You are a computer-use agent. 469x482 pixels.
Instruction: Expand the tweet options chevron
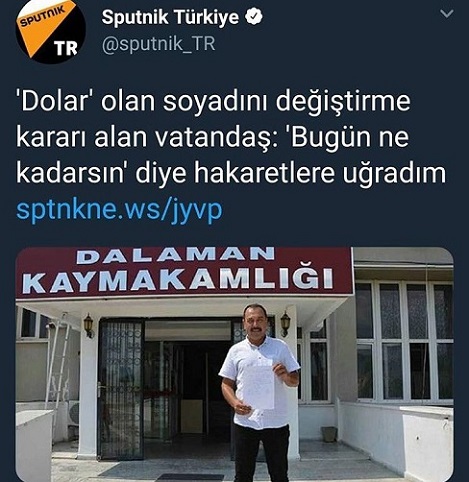[x=446, y=14]
